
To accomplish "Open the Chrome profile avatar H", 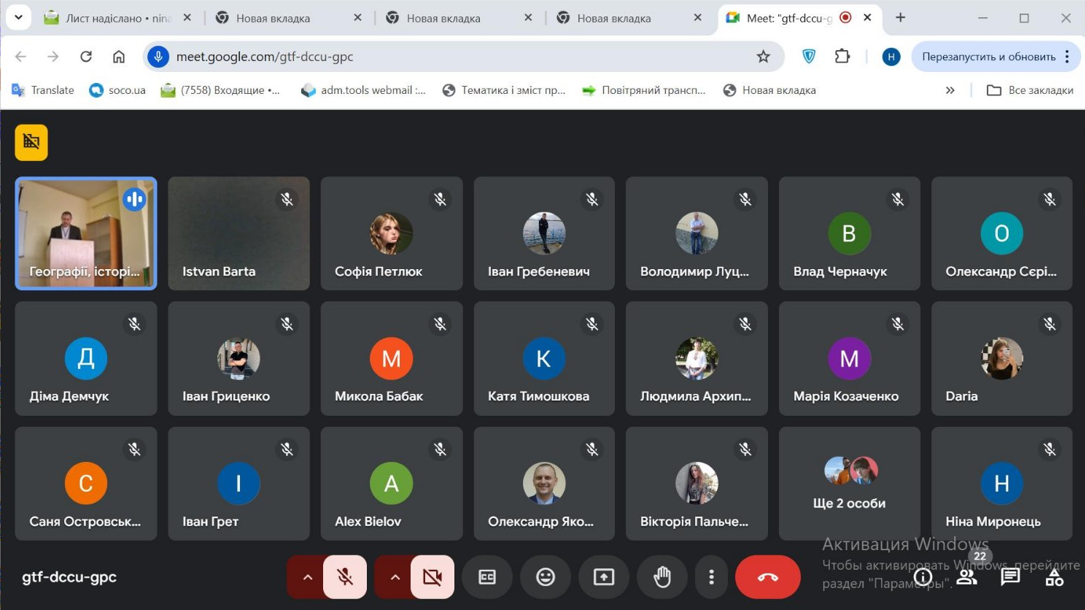I will (891, 57).
